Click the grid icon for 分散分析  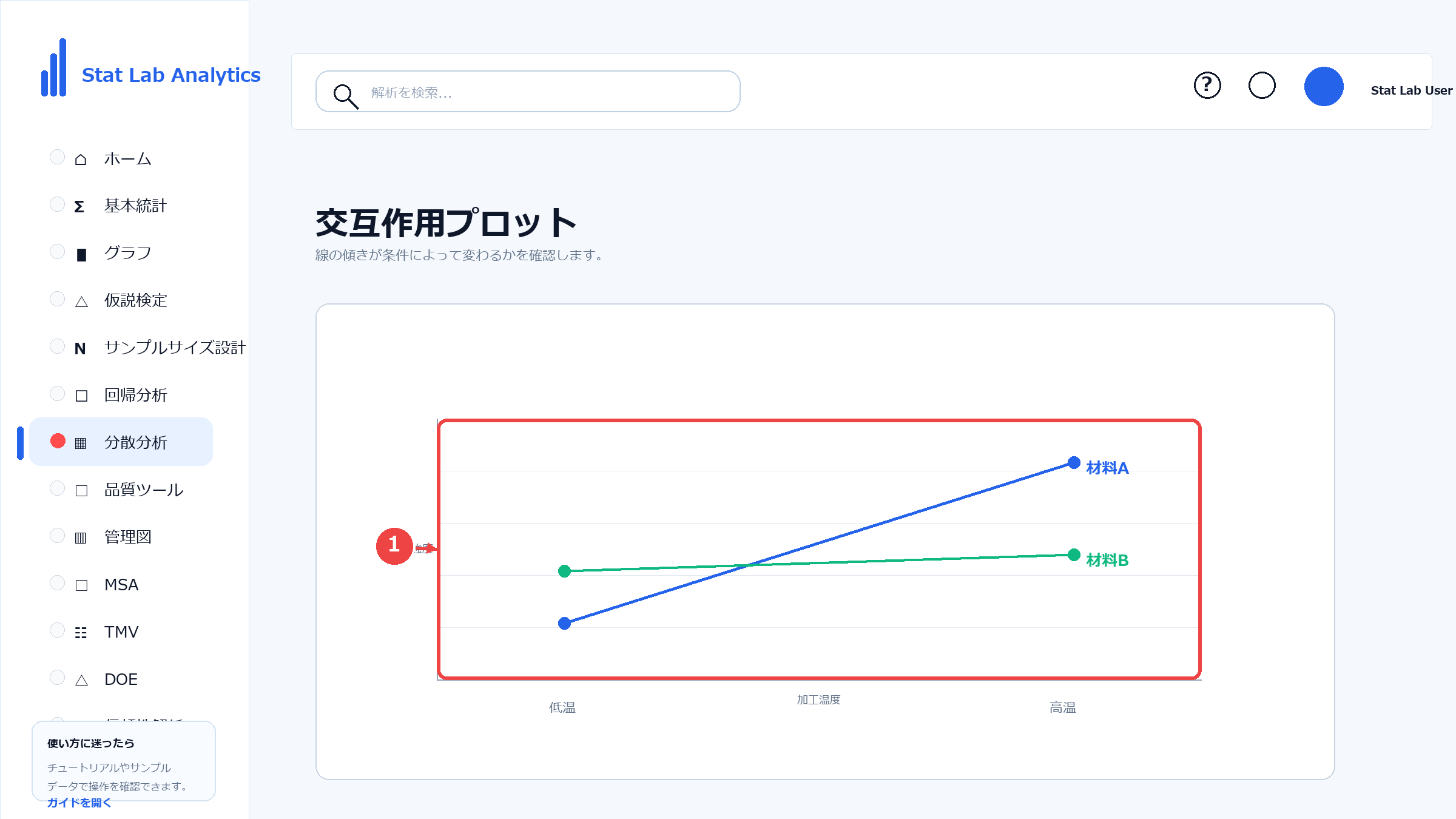tap(81, 443)
